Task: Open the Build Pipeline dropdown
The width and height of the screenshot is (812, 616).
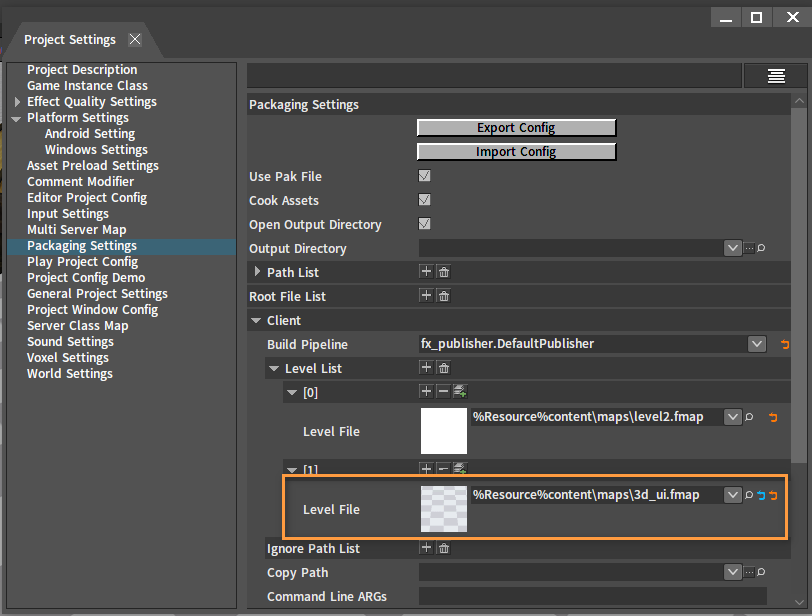Action: tap(757, 344)
